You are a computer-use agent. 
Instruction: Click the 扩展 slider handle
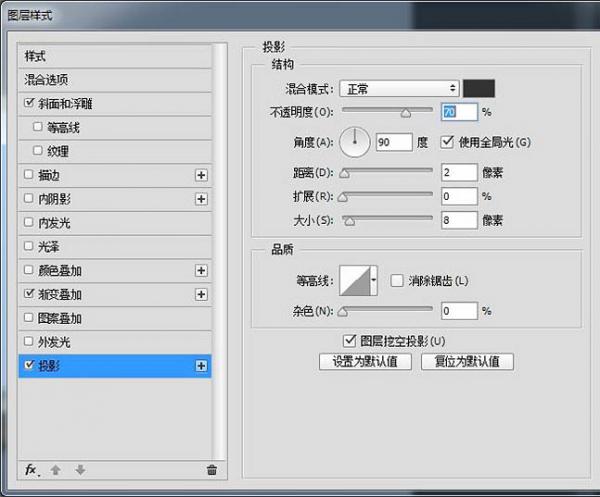(343, 197)
